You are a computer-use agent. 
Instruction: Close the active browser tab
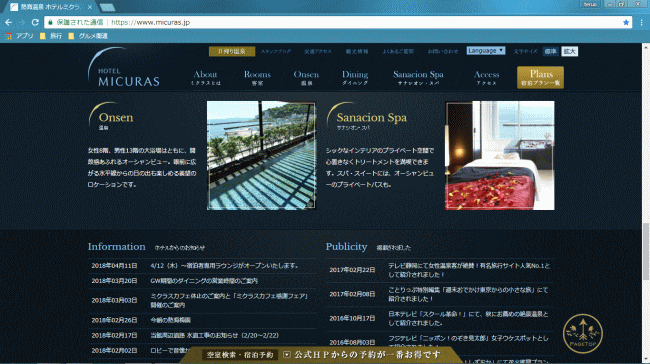[x=90, y=7]
